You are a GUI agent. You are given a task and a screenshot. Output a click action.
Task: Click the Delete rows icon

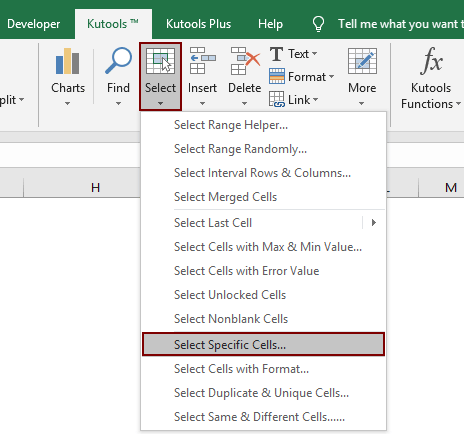pos(245,61)
